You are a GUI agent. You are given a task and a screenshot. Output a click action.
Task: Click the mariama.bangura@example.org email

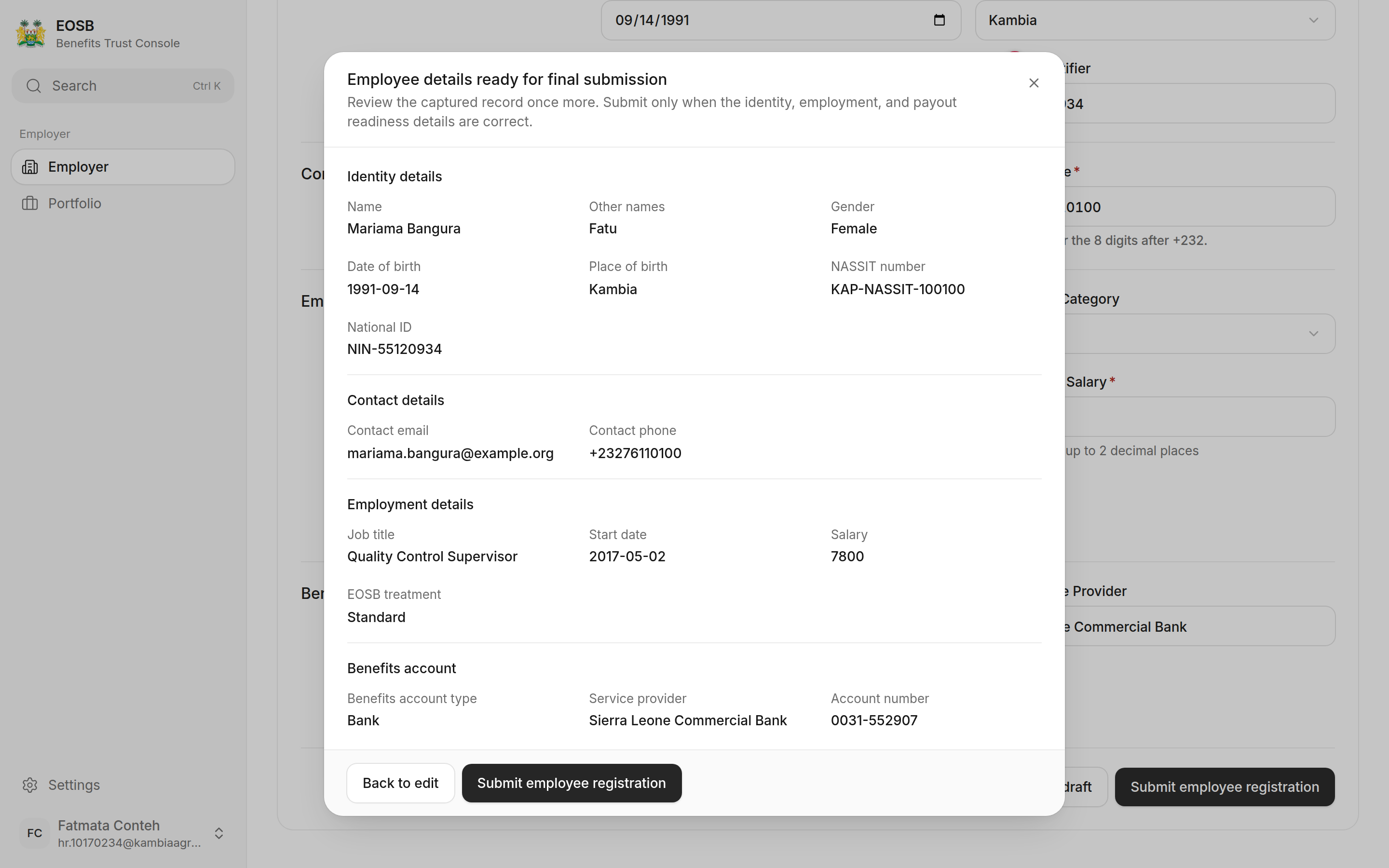tap(450, 453)
